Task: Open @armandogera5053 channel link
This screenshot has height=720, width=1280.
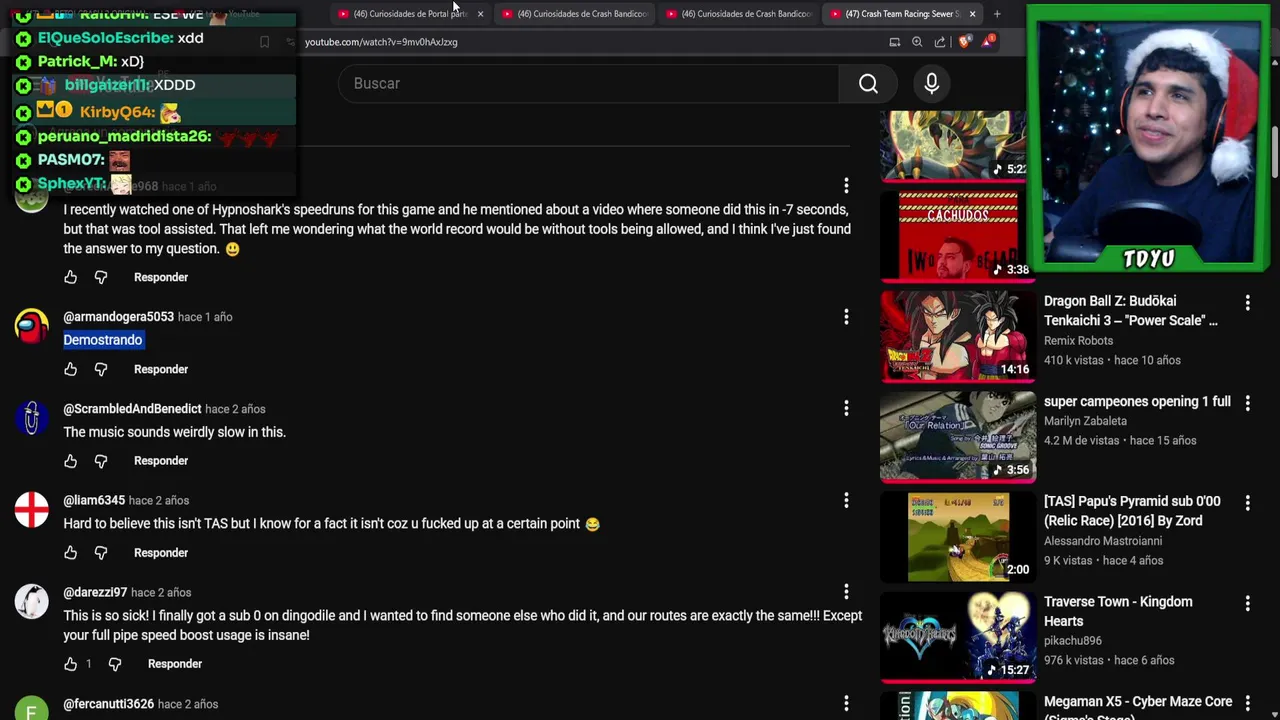Action: click(118, 317)
